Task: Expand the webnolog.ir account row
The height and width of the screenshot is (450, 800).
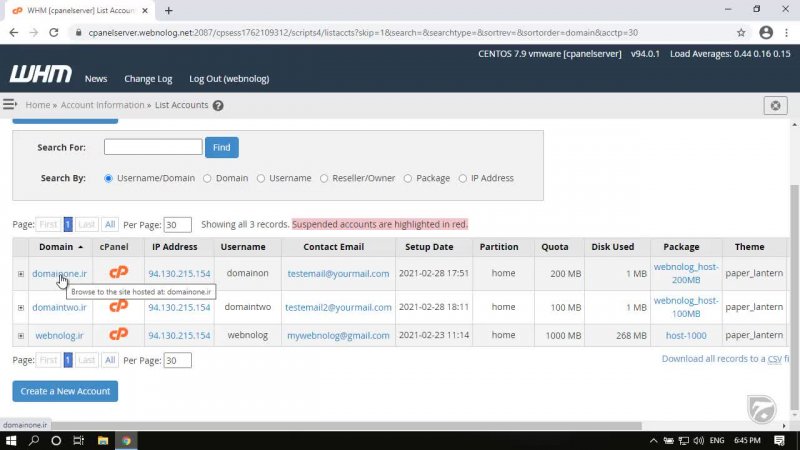Action: 20,336
